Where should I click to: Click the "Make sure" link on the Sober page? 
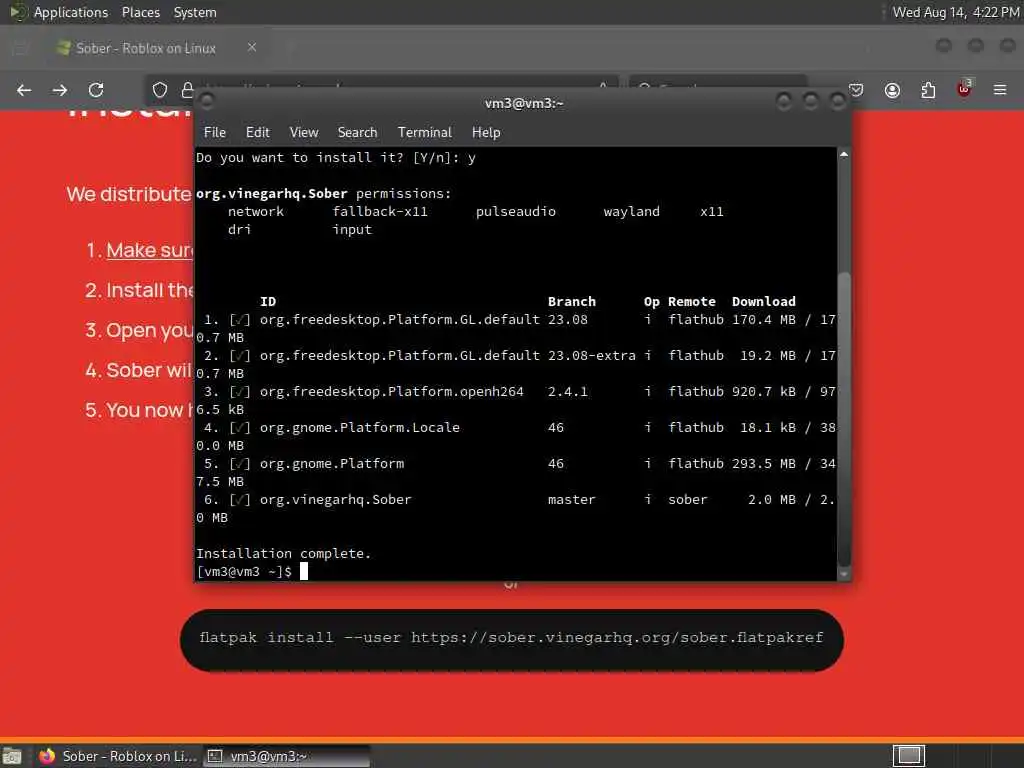point(150,250)
